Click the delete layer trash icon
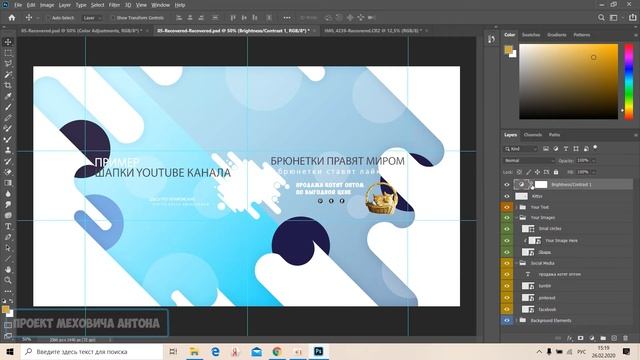 (625, 338)
